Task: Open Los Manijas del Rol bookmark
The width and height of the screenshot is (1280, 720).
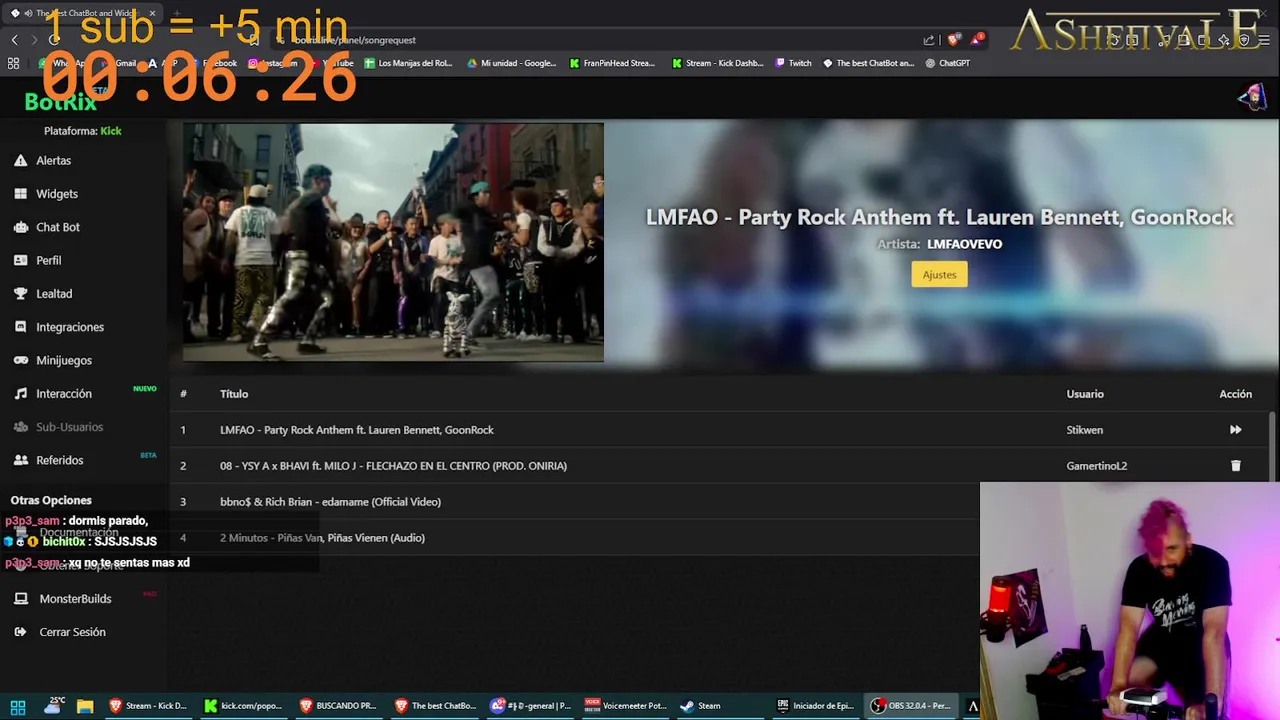Action: coord(408,63)
